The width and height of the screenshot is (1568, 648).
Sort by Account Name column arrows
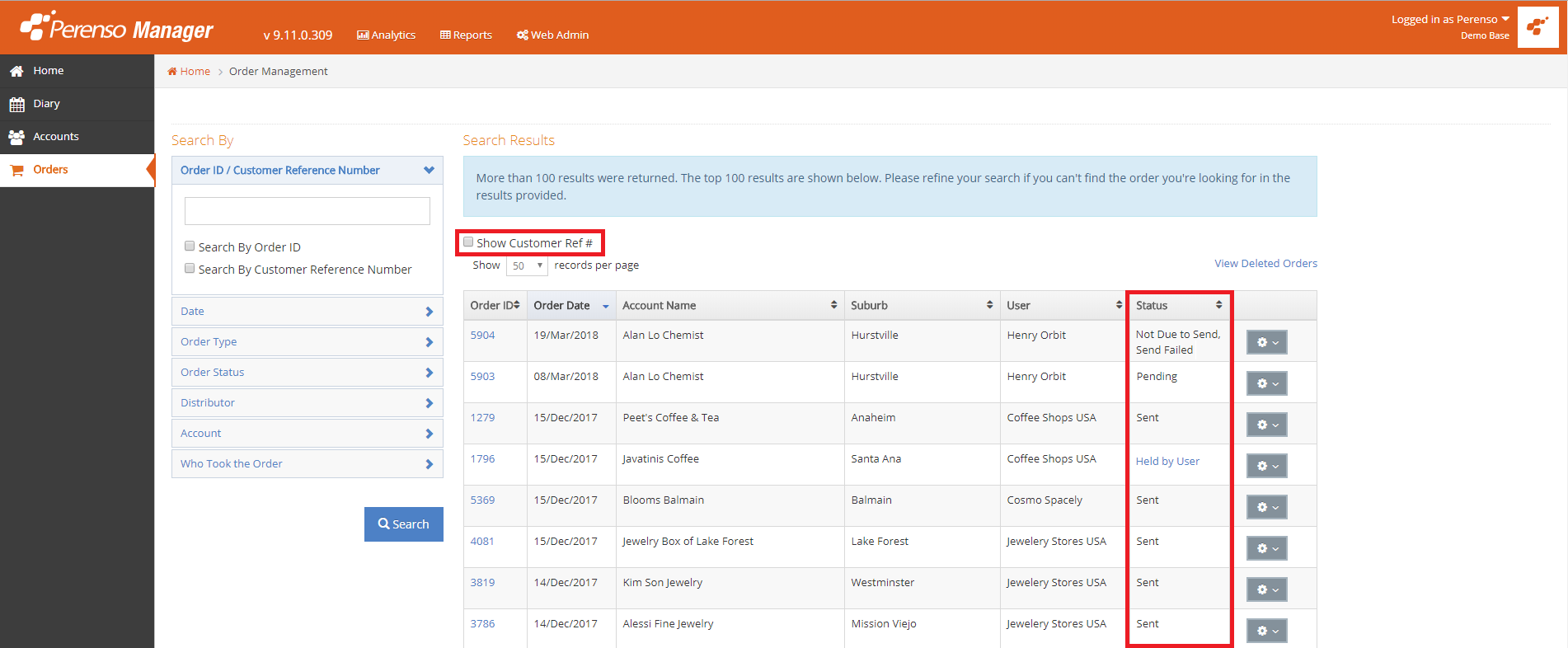tap(833, 305)
